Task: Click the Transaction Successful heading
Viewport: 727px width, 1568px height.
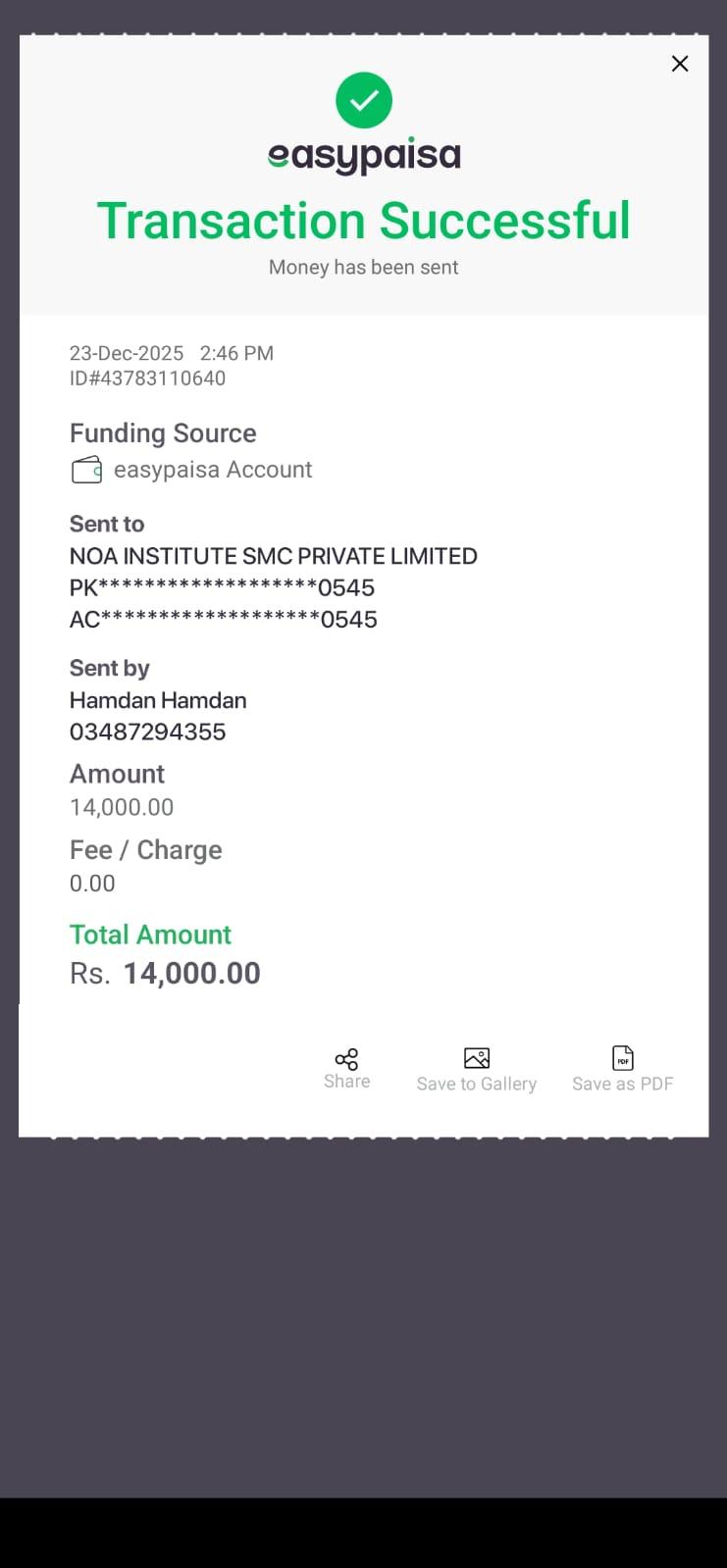Action: pyautogui.click(x=364, y=221)
